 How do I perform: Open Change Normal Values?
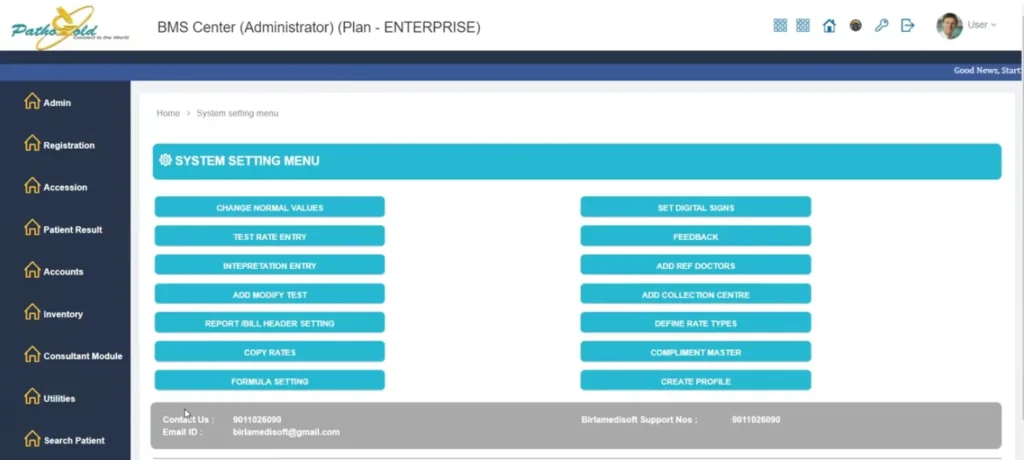[x=270, y=207]
